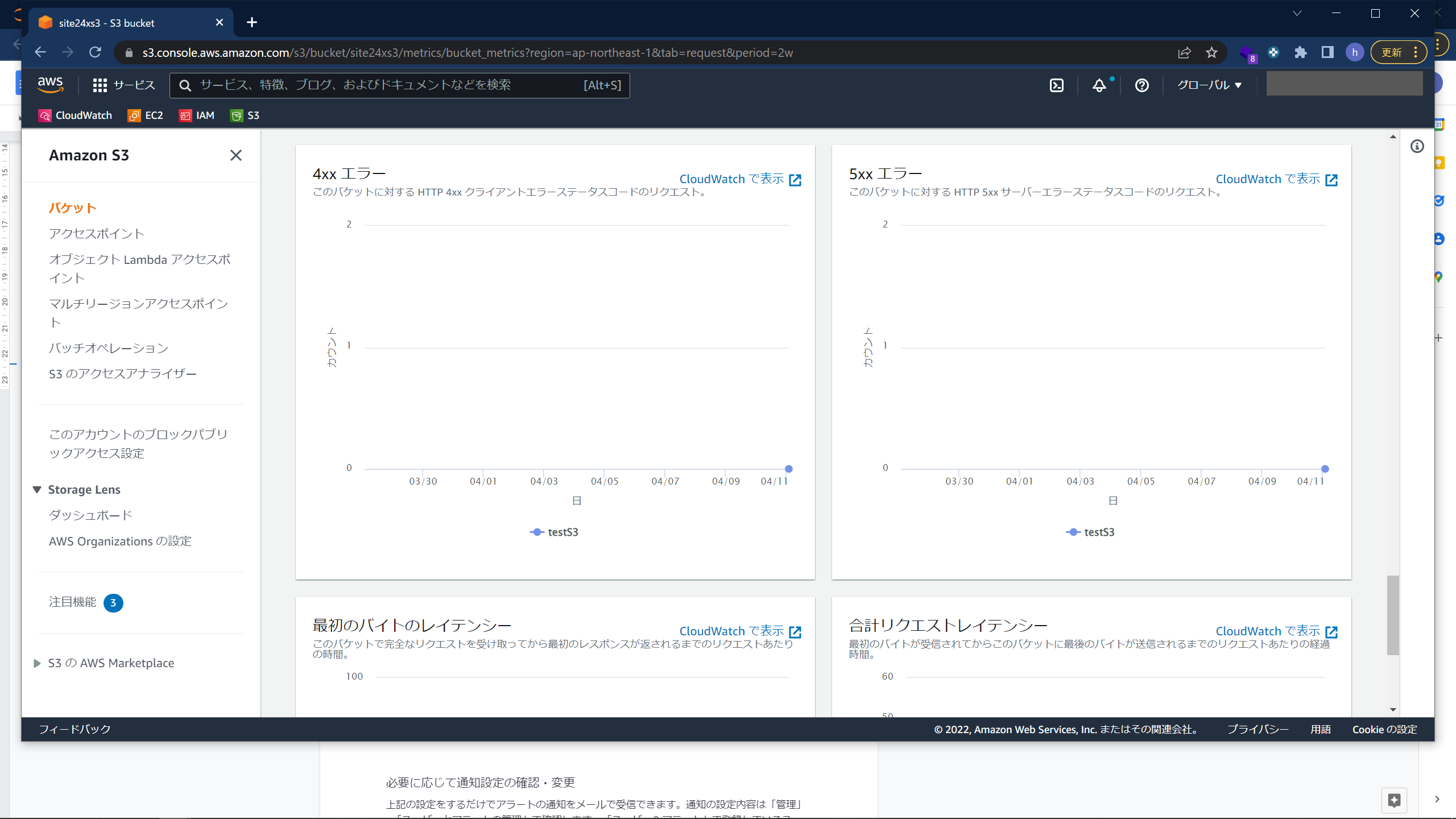Share this page via the share icon
The image size is (1456, 819).
click(x=1184, y=52)
